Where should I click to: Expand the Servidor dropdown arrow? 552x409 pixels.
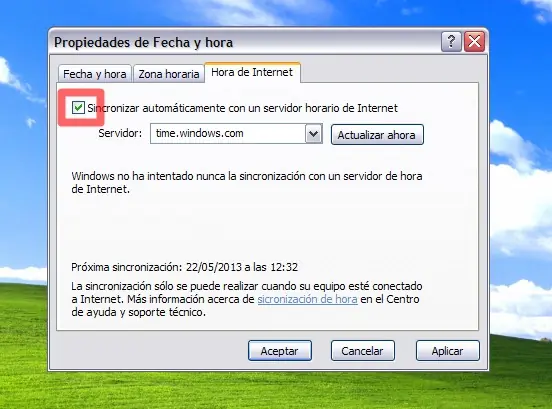pos(313,133)
